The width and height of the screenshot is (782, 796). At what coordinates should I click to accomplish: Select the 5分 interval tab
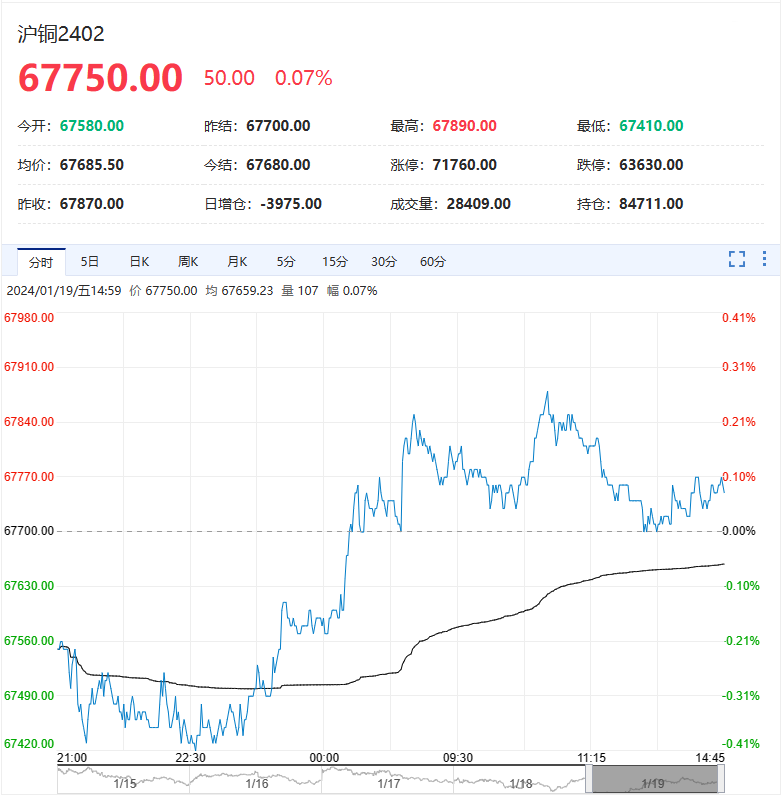click(286, 261)
